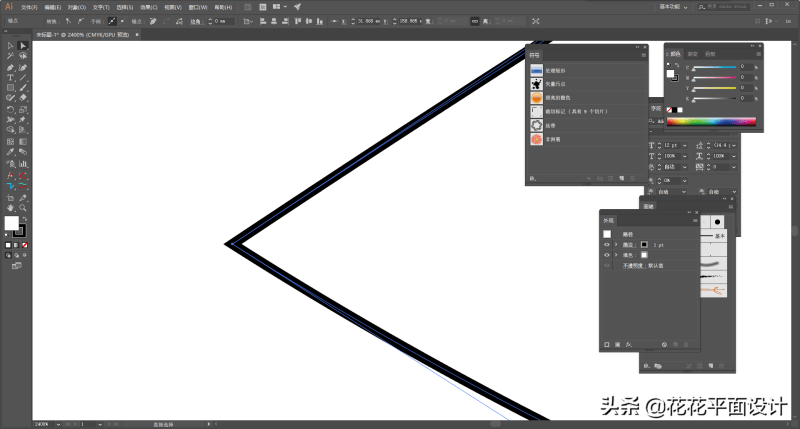Viewport: 800px width, 429px height.
Task: Toggle visibility of the stroke (描边) attribute
Action: [607, 244]
